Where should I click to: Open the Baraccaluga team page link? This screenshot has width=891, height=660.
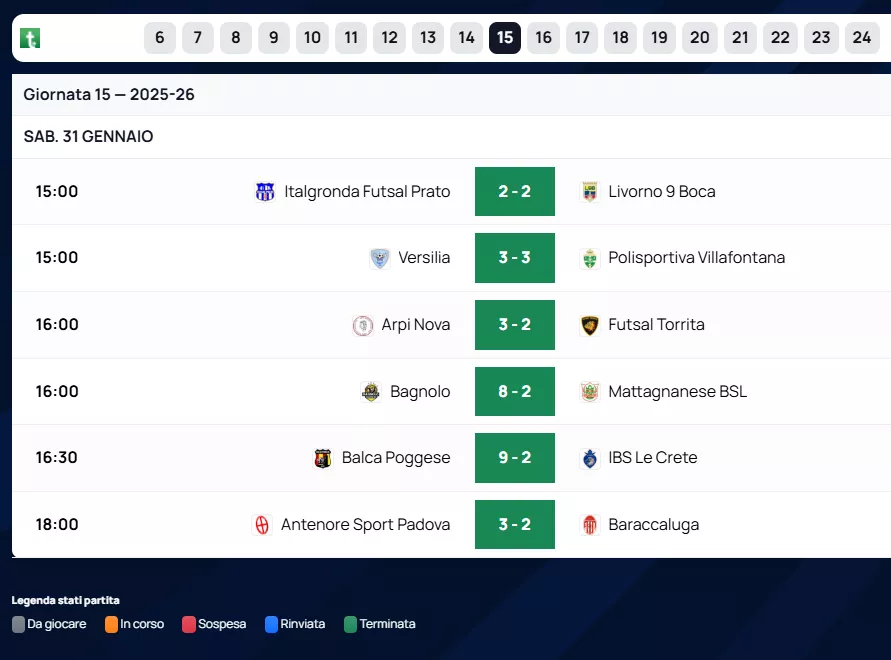tap(653, 525)
